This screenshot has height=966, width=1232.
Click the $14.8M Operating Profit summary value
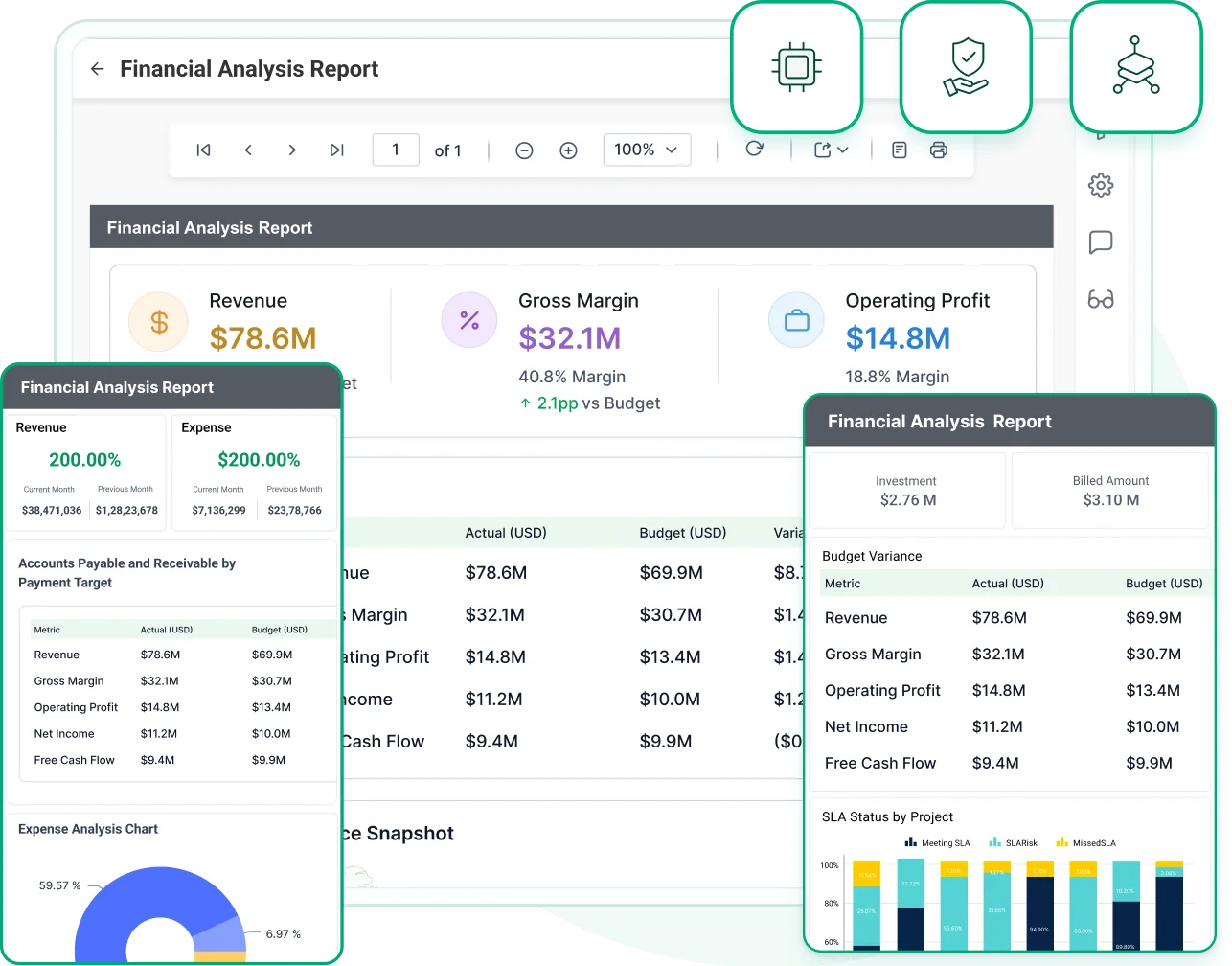click(x=898, y=338)
